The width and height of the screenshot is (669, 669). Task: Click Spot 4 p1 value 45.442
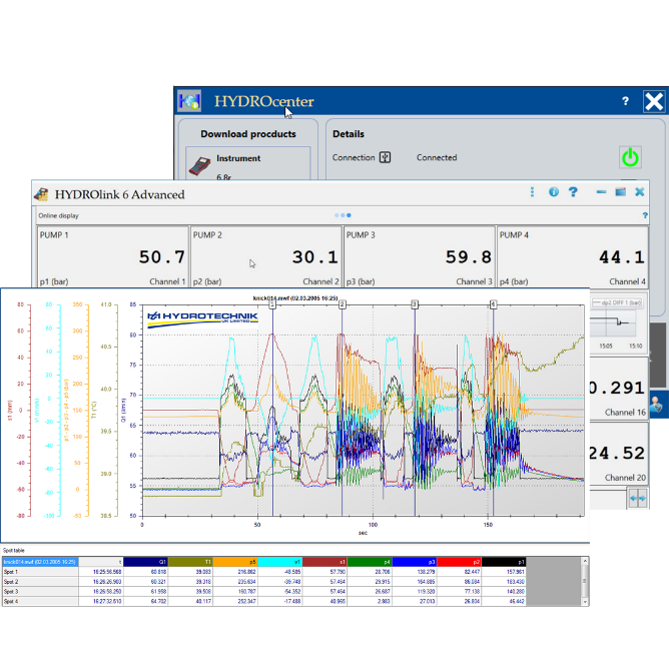516,601
